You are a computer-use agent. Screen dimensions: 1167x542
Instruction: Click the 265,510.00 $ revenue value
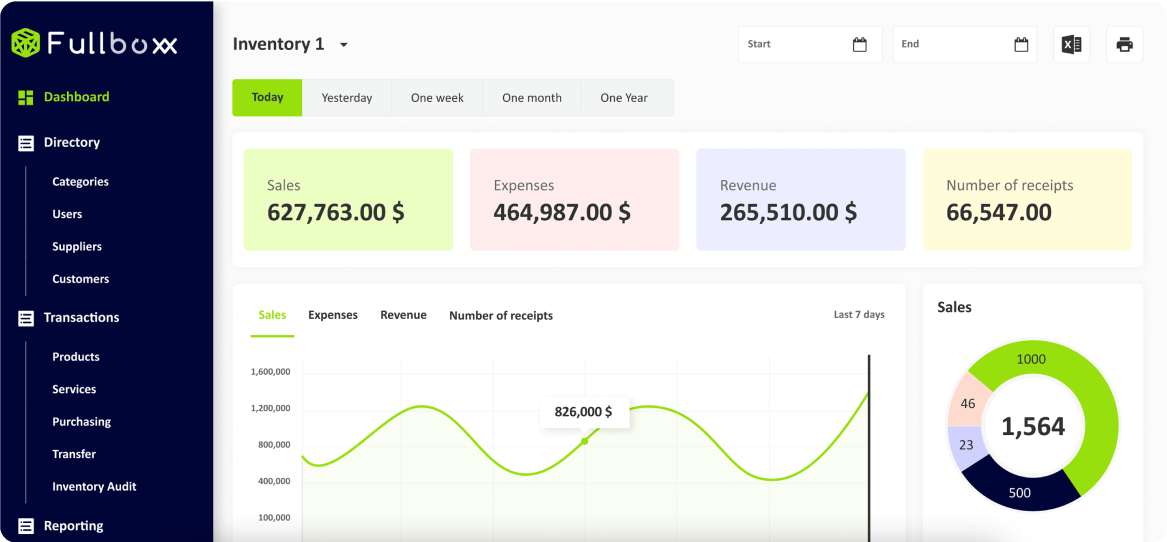coord(788,212)
